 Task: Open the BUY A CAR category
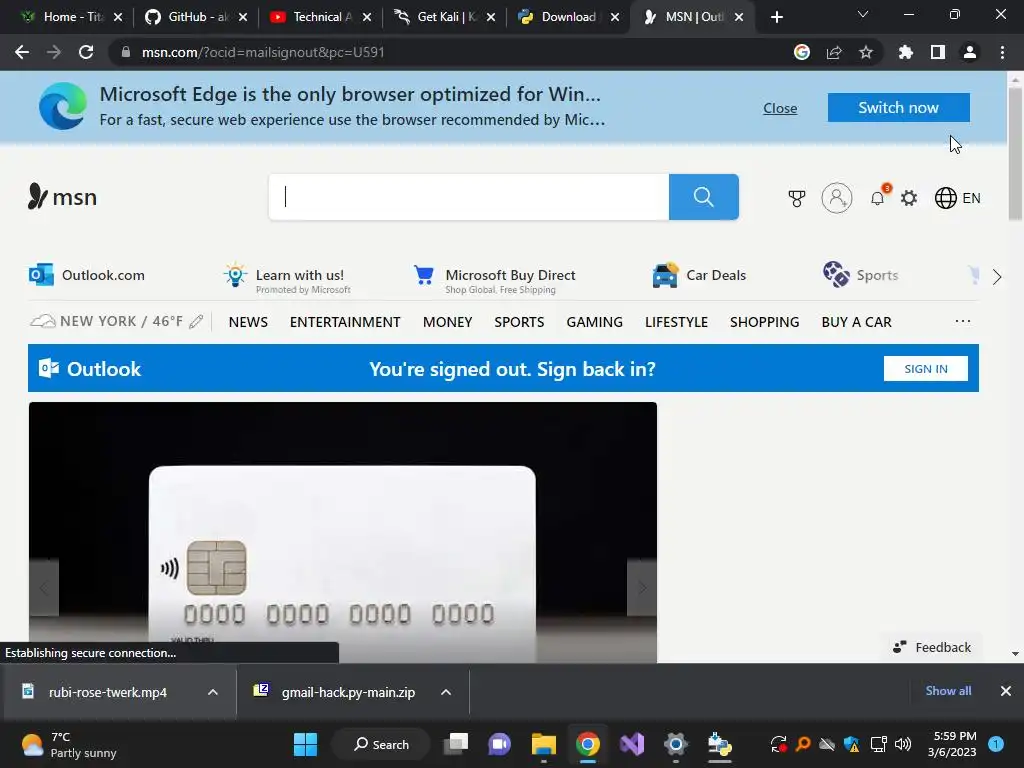pyautogui.click(x=856, y=322)
